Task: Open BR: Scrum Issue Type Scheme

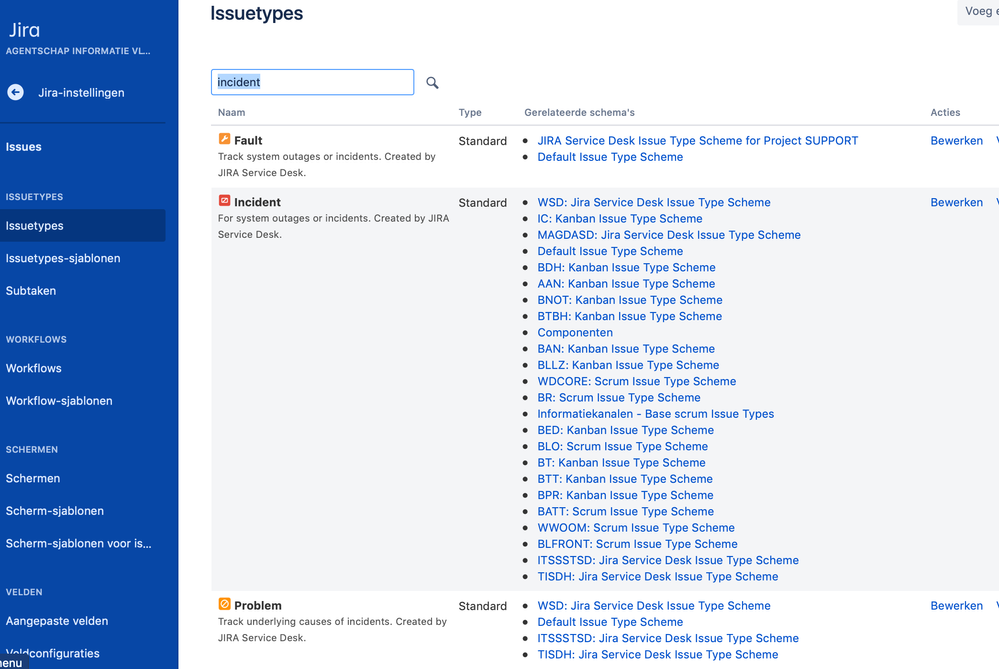Action: tap(619, 398)
